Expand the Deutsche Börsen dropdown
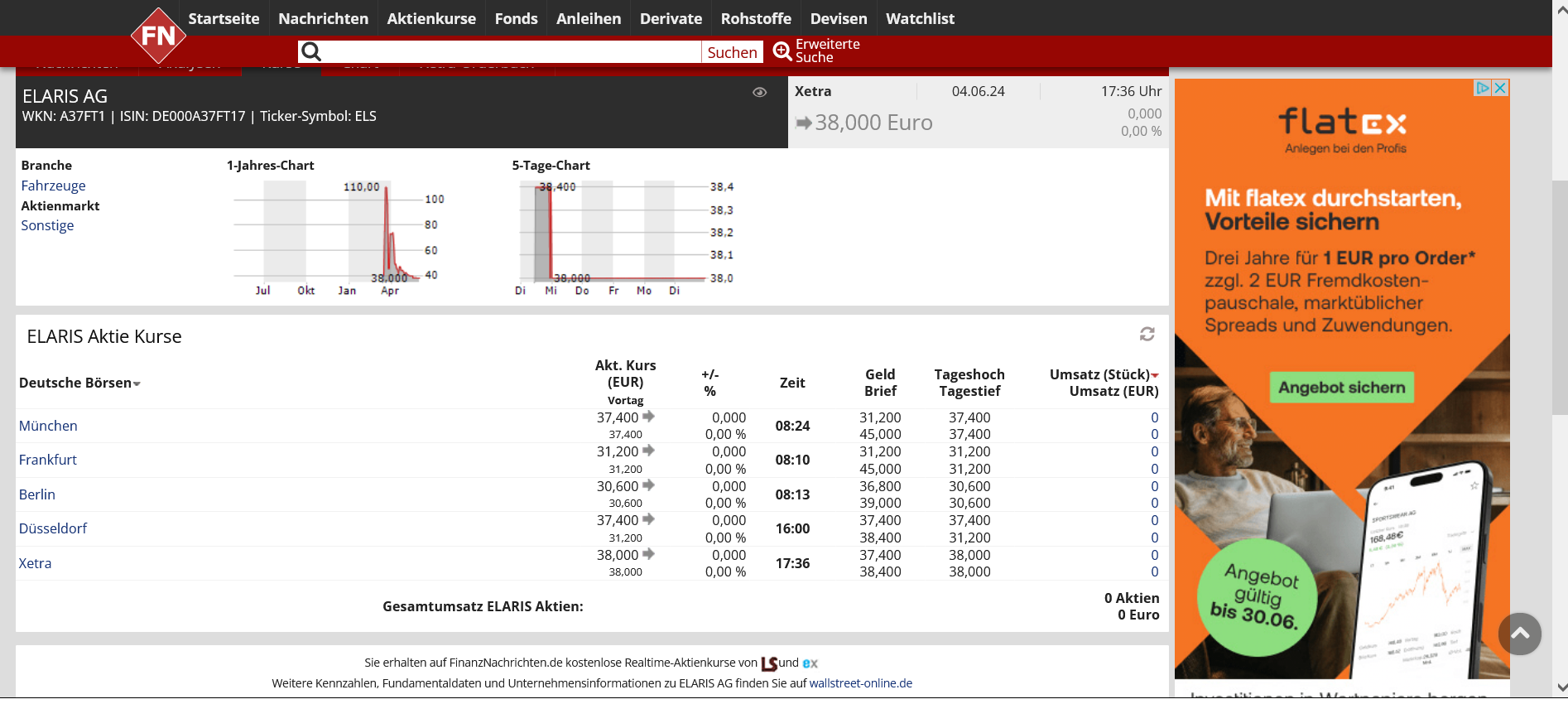Viewport: 1568px width, 704px height. coord(137,383)
